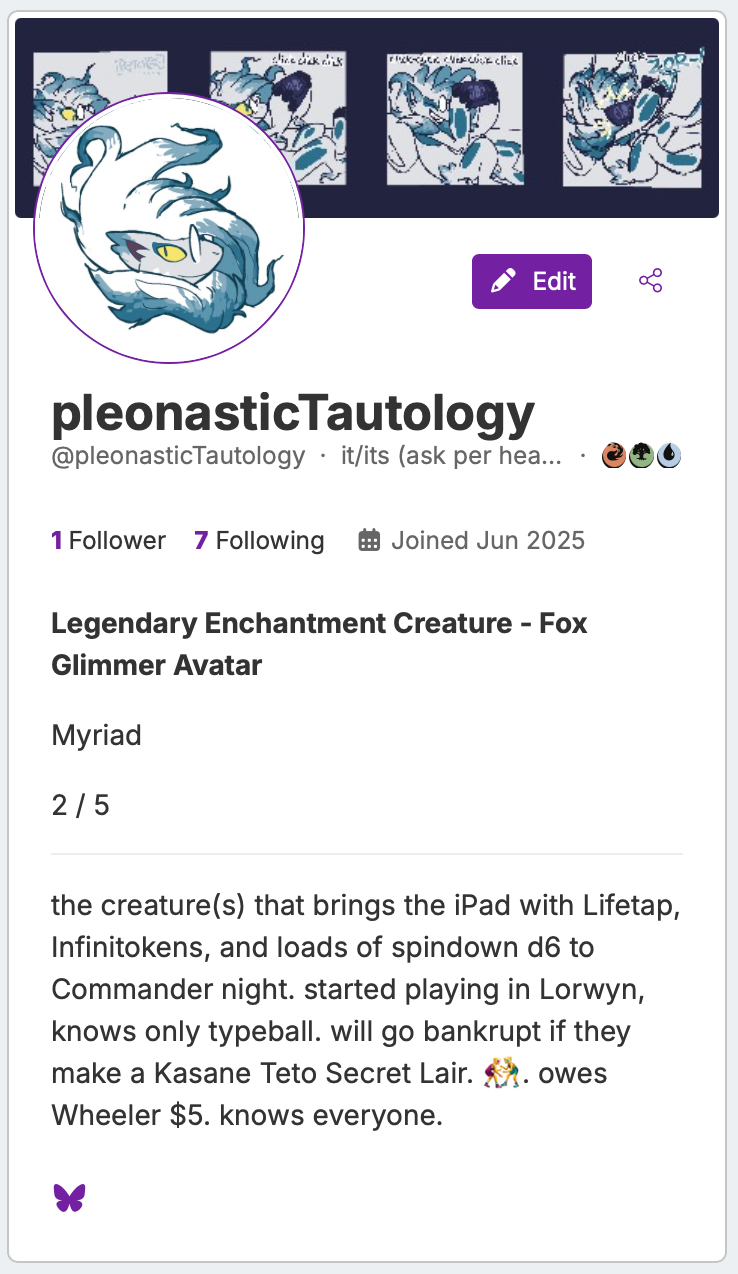Screen dimensions: 738x1274
Task: Click the red fire mana icon
Action: pos(614,456)
